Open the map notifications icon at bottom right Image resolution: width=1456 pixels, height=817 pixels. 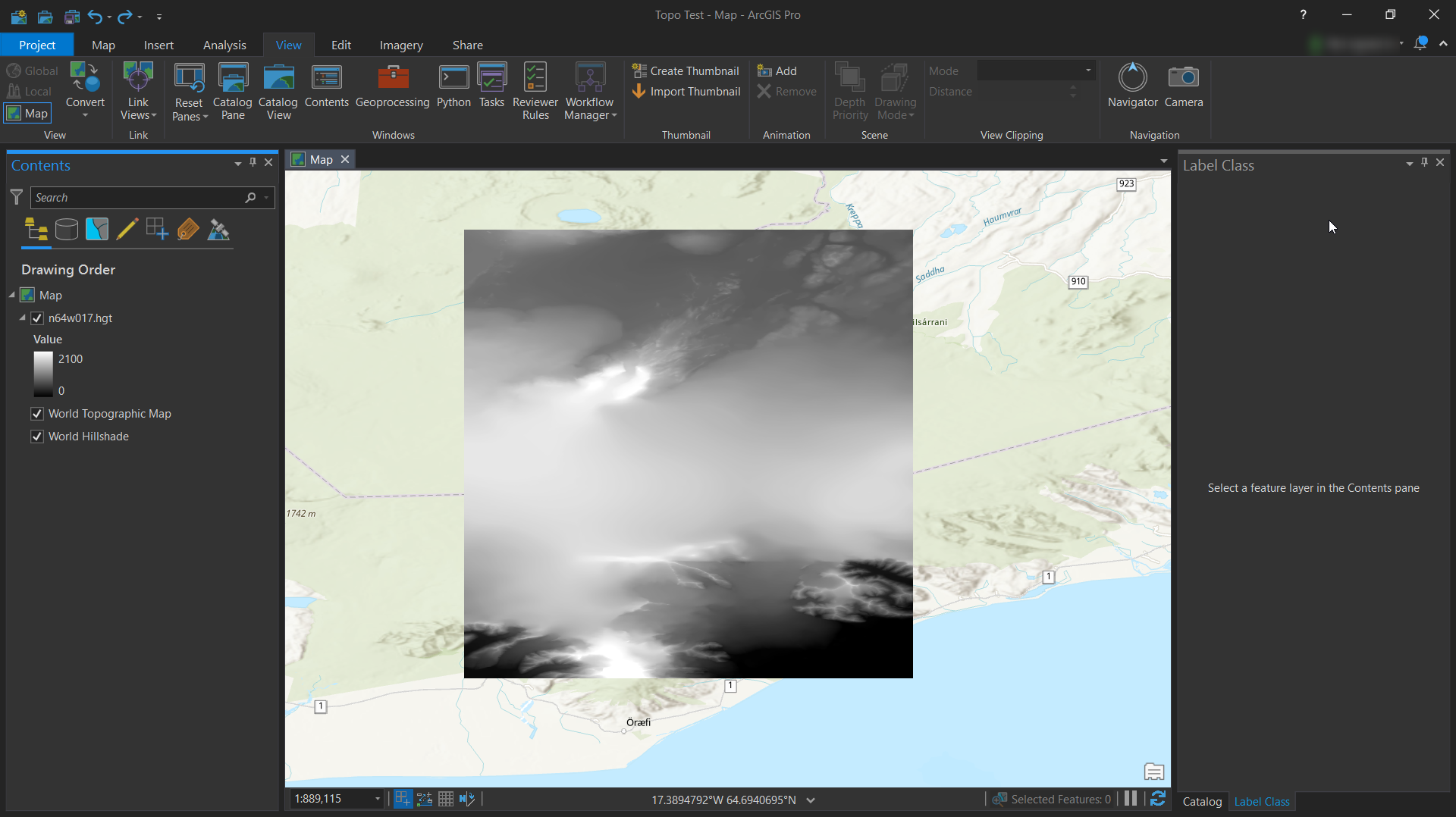[x=1154, y=772]
